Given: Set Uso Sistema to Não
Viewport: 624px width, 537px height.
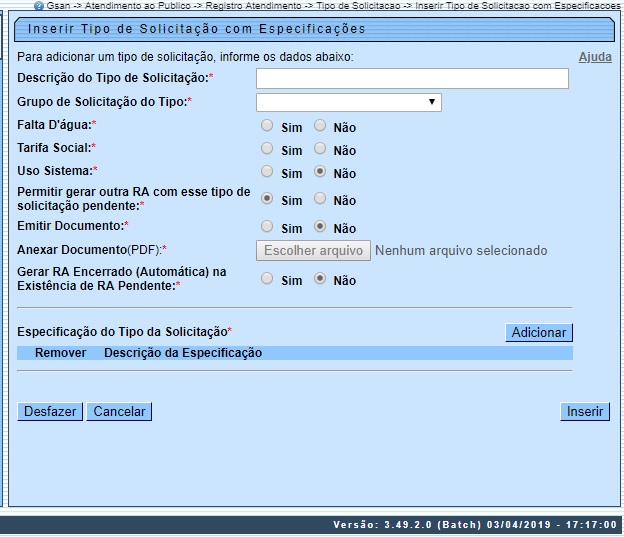Looking at the screenshot, I should (320, 172).
